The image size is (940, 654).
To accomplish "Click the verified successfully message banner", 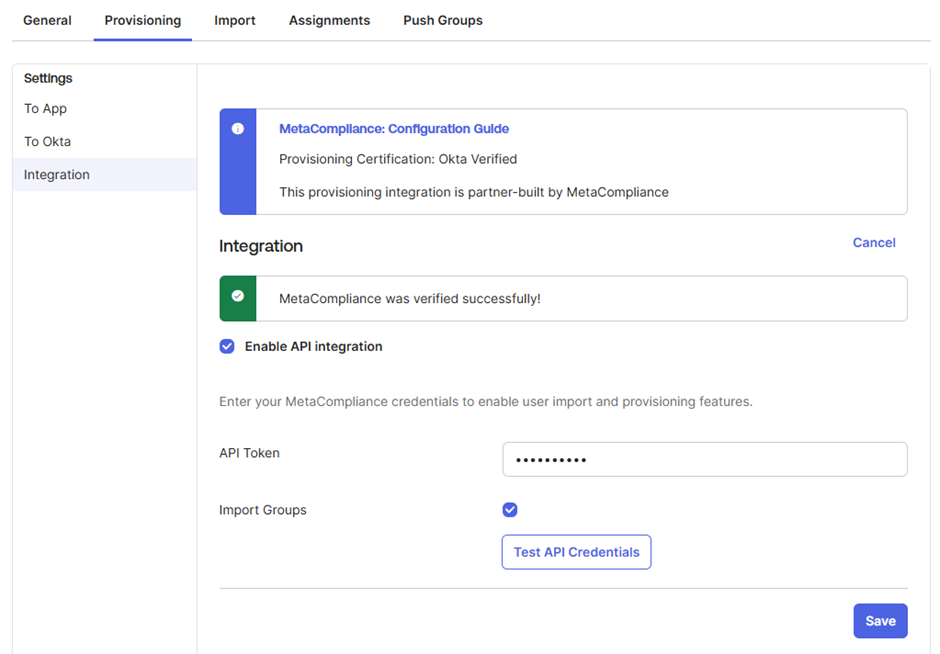I will click(x=563, y=299).
